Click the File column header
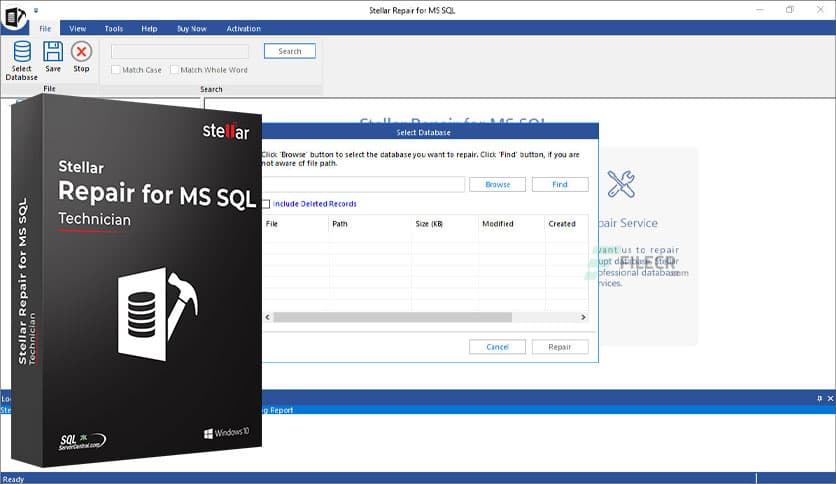The image size is (836, 484). click(x=295, y=224)
